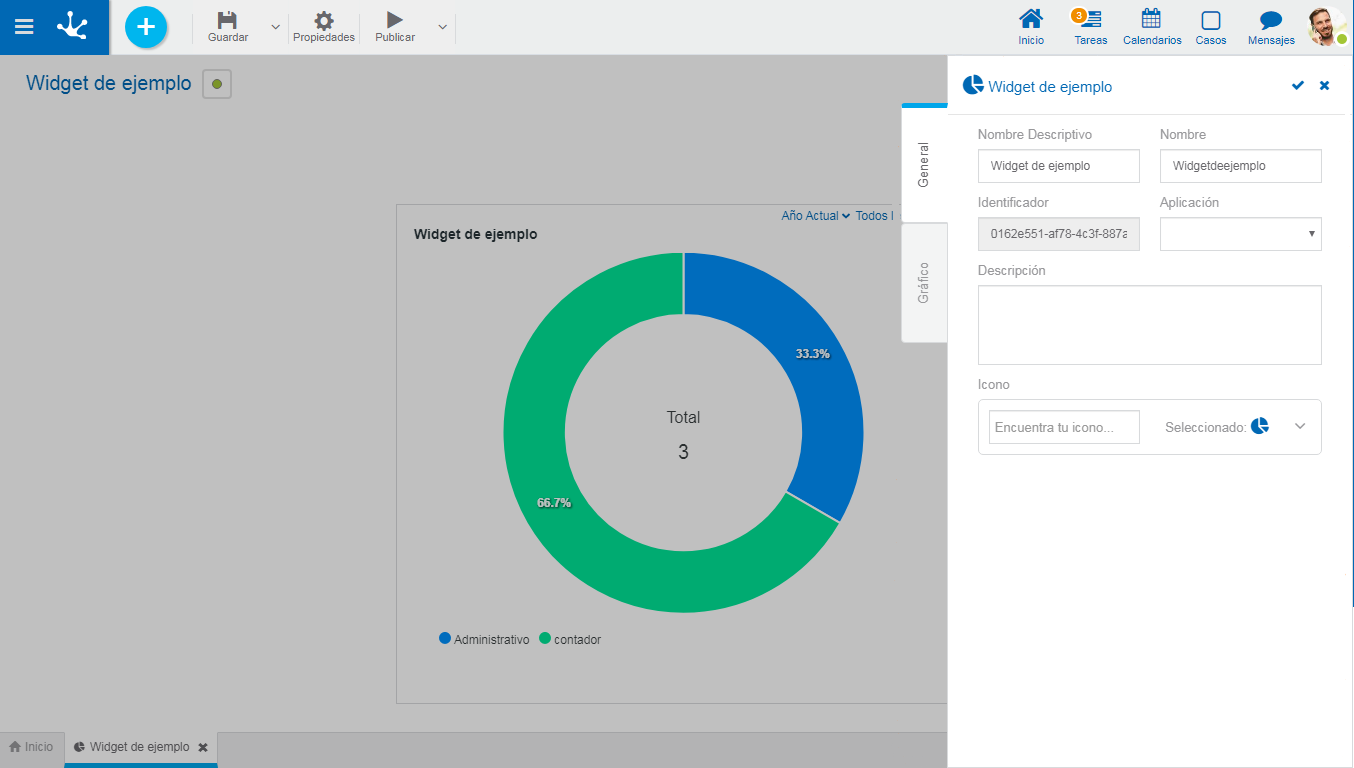1354x768 pixels.
Task: Edit the Nombre Descriptivo field
Action: pyautogui.click(x=1059, y=166)
